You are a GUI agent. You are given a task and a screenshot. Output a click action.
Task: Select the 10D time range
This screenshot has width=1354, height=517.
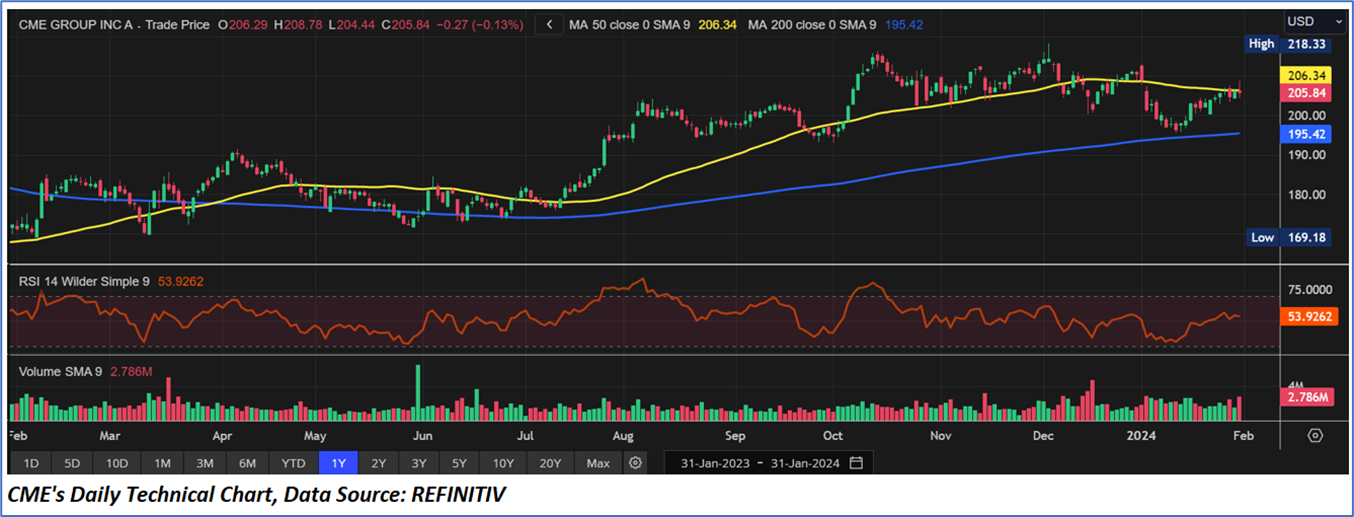[x=117, y=463]
